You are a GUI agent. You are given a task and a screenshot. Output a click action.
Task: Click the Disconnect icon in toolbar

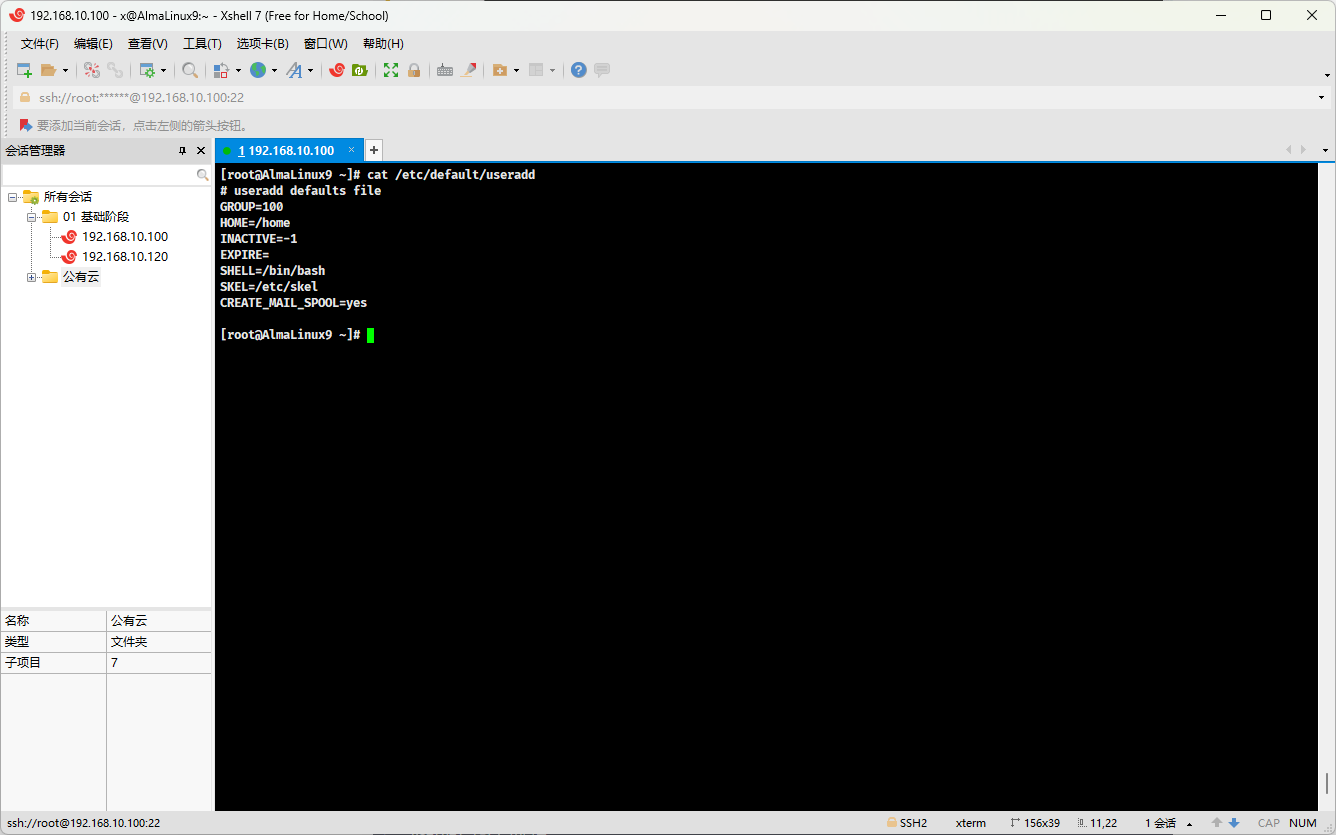coord(115,70)
